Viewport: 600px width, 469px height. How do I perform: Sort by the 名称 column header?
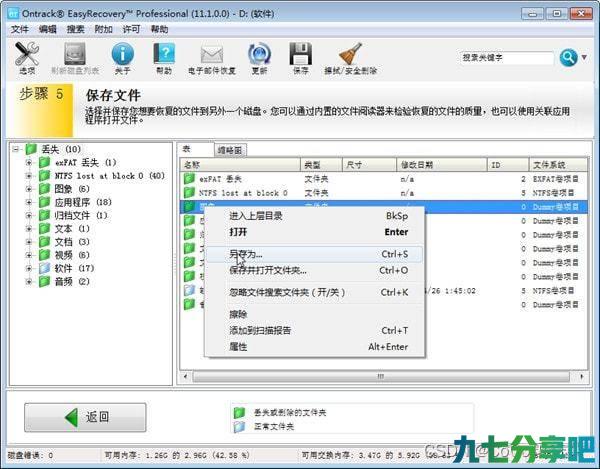240,165
